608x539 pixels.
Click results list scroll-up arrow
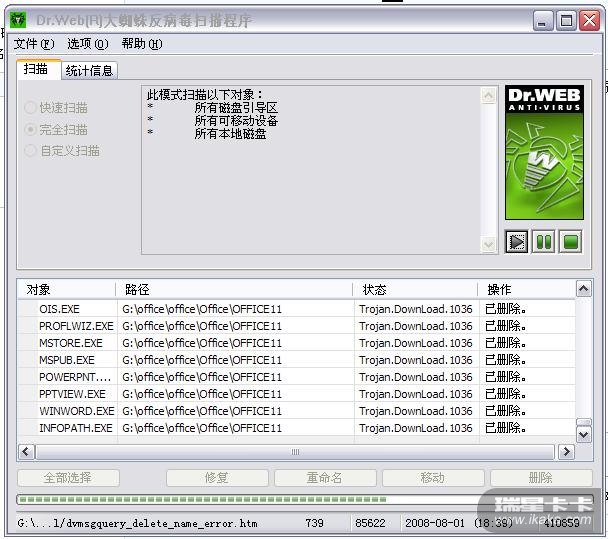coord(584,289)
